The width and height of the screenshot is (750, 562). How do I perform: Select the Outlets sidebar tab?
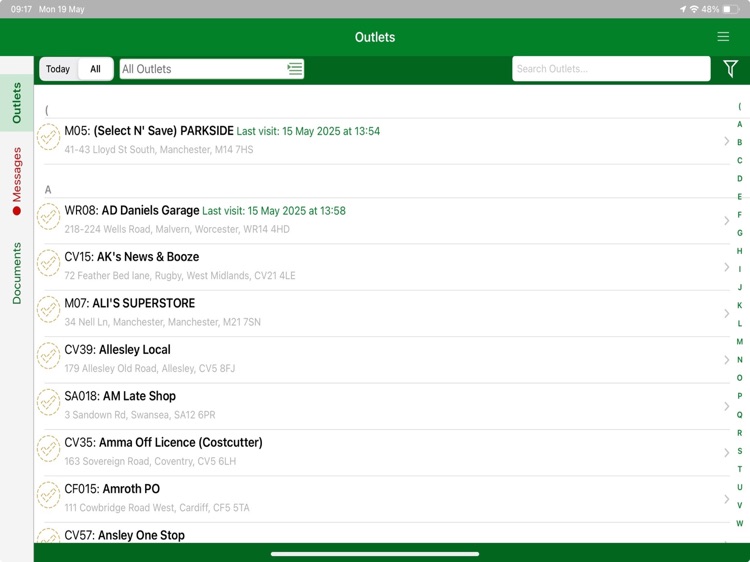pyautogui.click(x=17, y=103)
